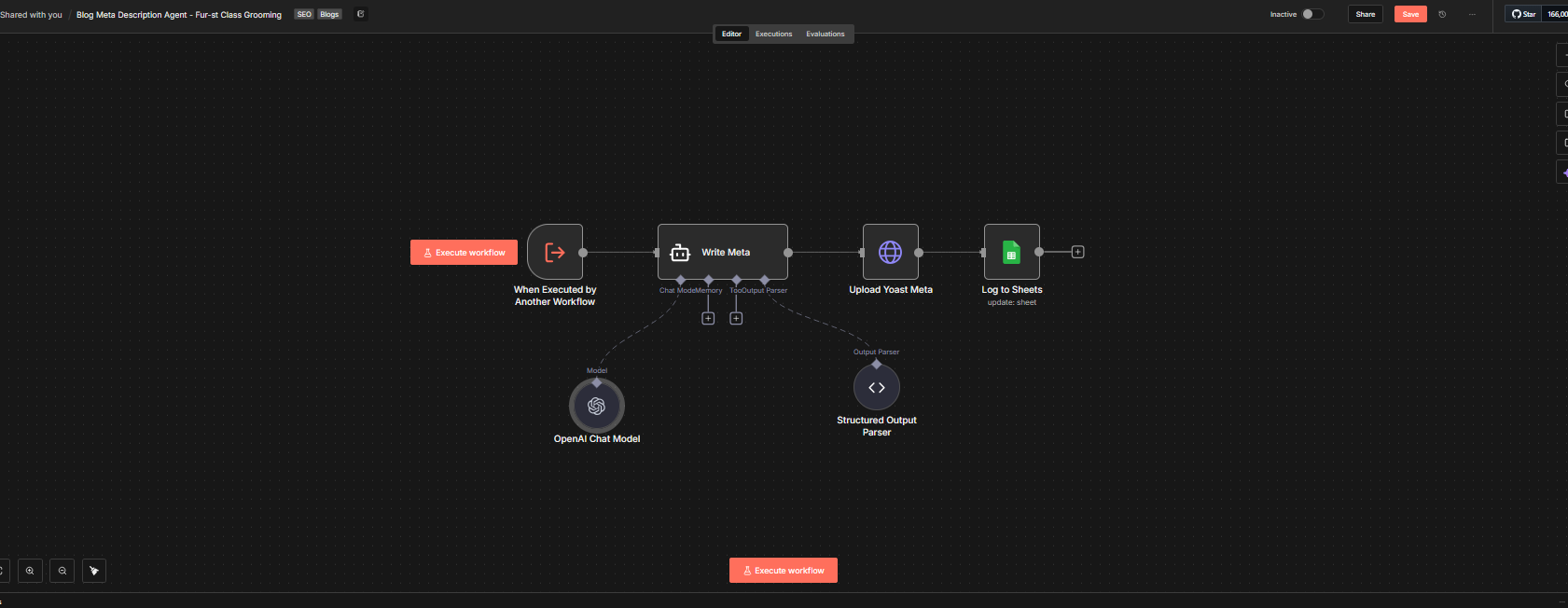Add node after Log to Sheets
Screen dimensions: 1568x608
pyautogui.click(x=1077, y=252)
